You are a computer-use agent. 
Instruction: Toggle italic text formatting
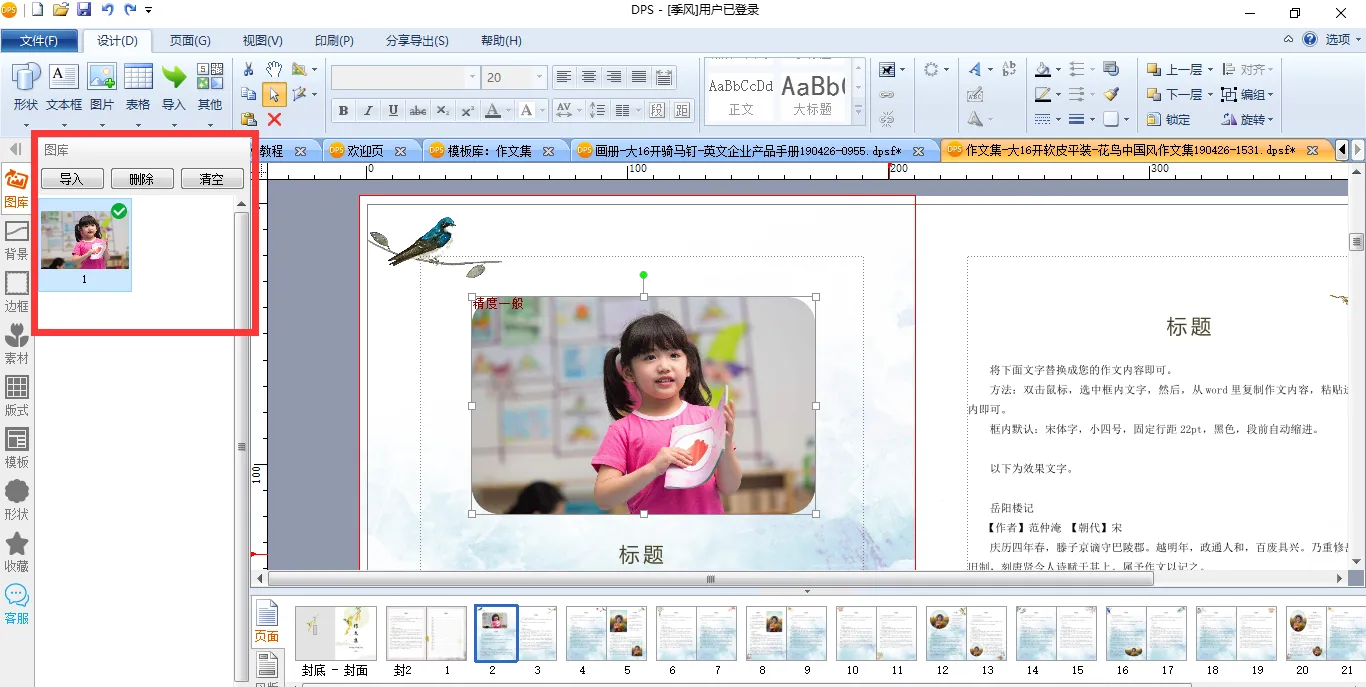[x=368, y=110]
